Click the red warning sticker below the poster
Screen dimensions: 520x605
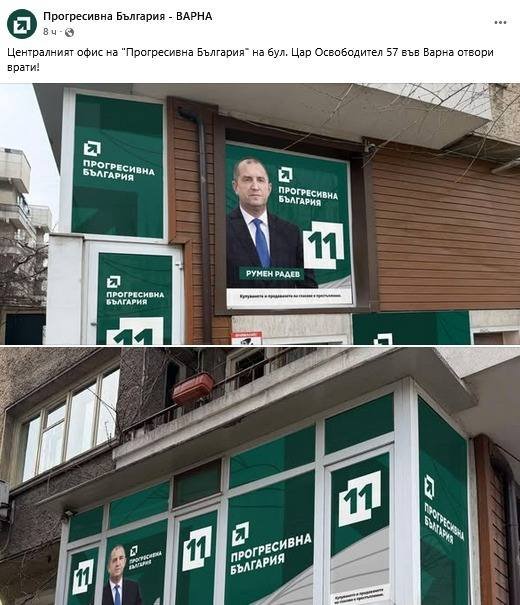tap(247, 338)
